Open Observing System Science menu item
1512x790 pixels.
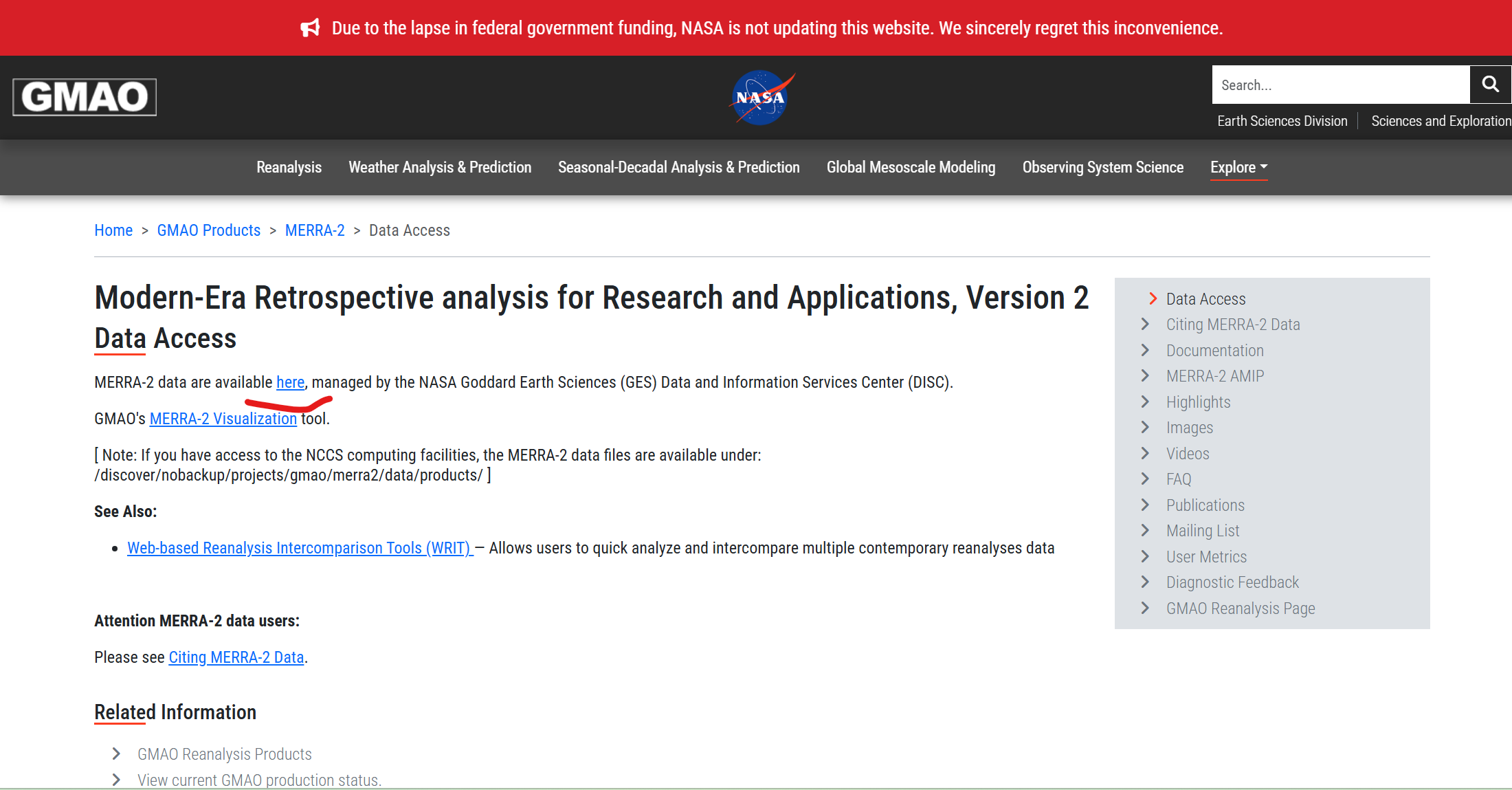pos(1102,167)
